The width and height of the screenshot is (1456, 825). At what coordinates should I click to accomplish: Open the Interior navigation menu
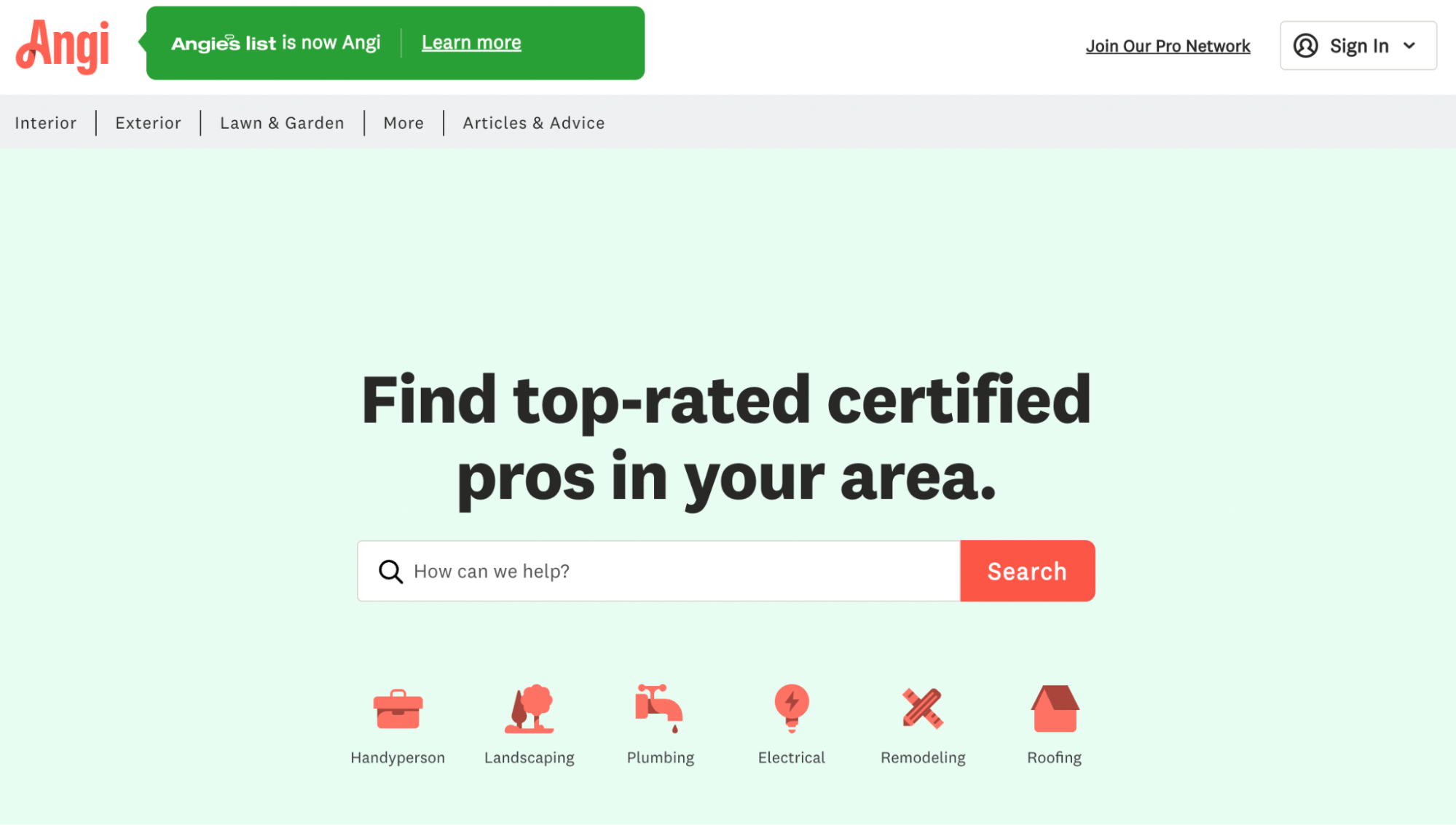[x=45, y=122]
